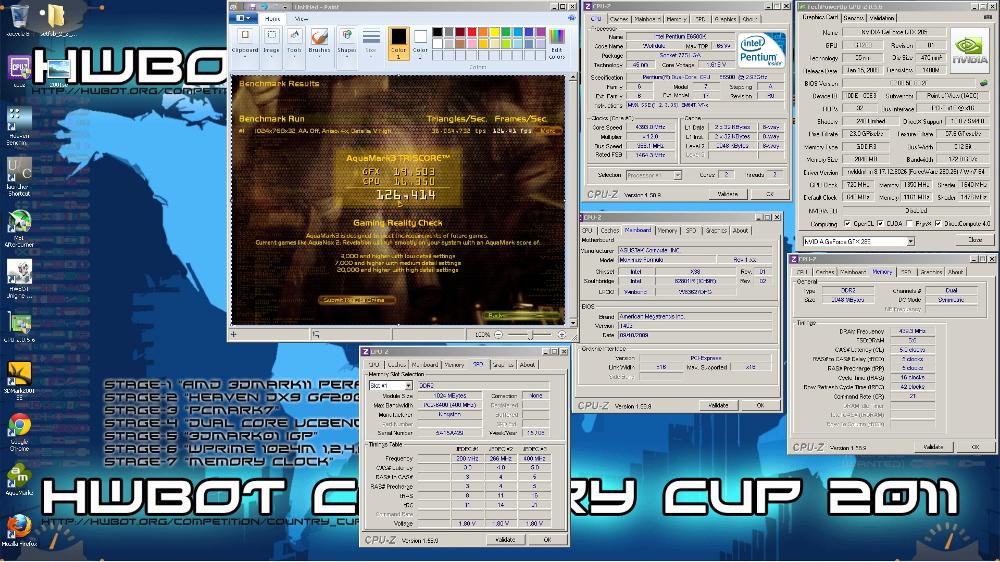Click the Size line thickness icon in Paint
The width and height of the screenshot is (1000, 562).
[x=371, y=37]
